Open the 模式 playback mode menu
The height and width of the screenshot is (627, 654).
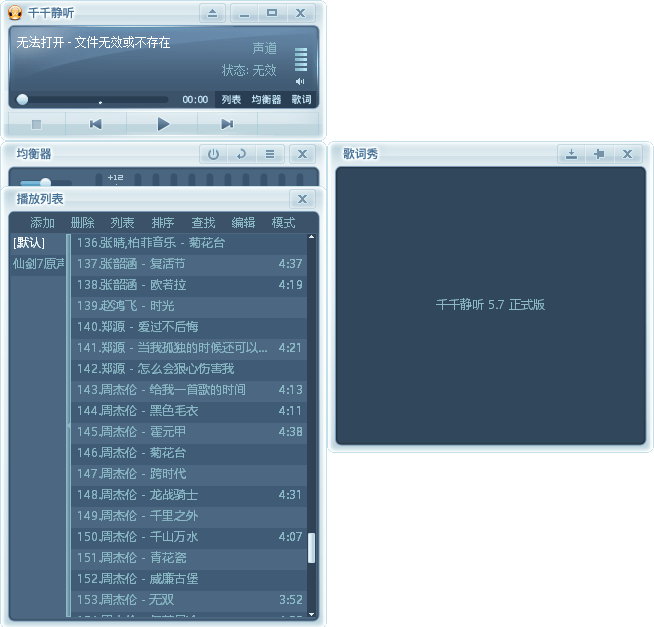click(x=284, y=223)
